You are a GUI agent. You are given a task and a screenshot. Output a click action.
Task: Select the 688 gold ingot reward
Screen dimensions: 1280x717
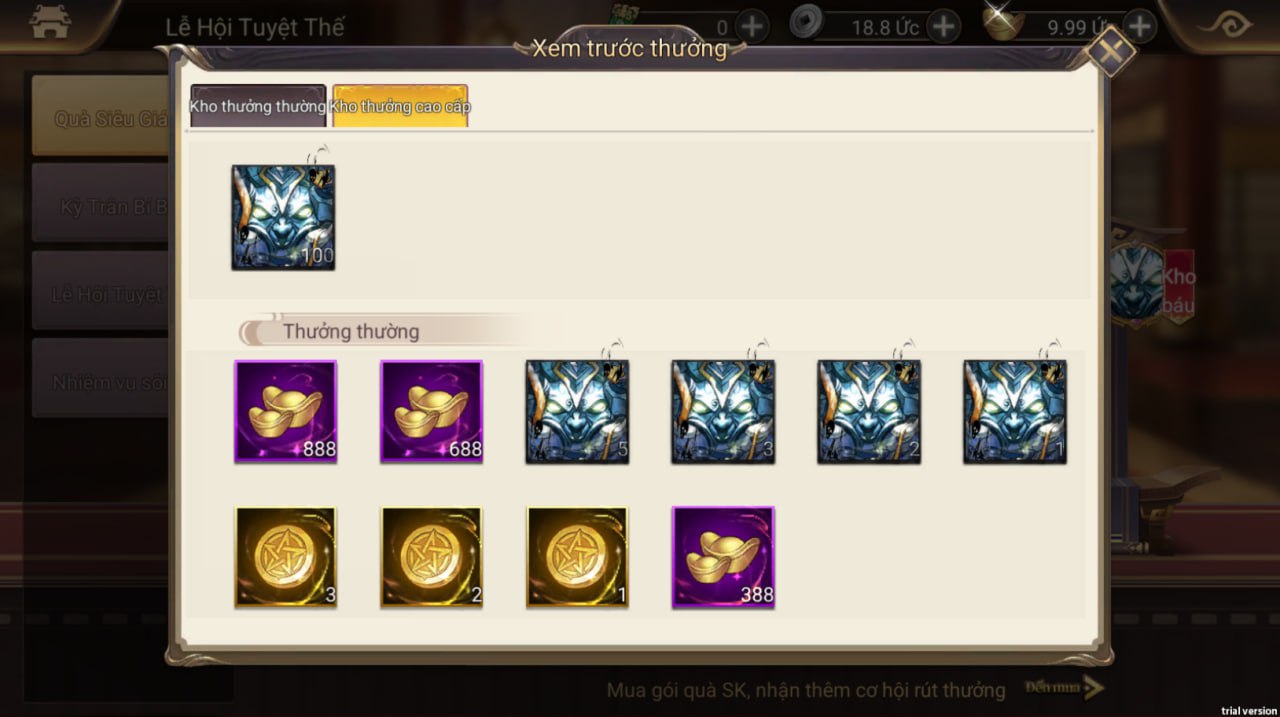(431, 412)
